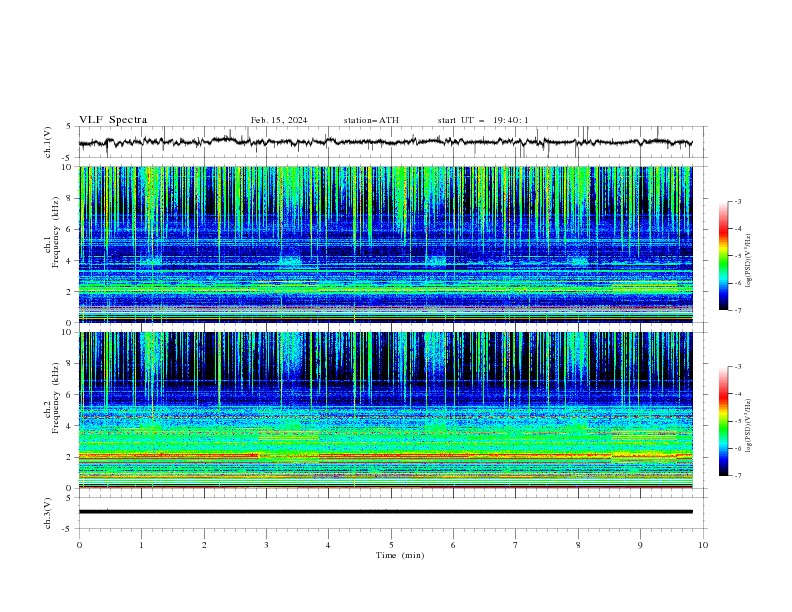Click the 'station=ATH' header label

coord(371,120)
